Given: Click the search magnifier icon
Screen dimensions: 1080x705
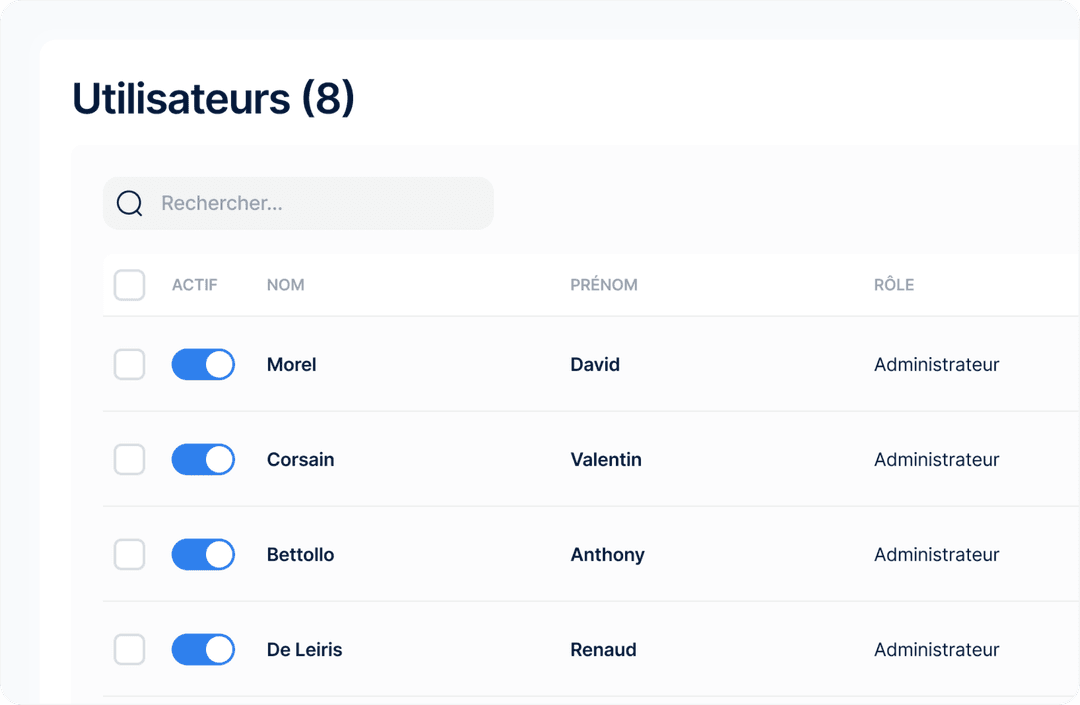Looking at the screenshot, I should [x=129, y=204].
